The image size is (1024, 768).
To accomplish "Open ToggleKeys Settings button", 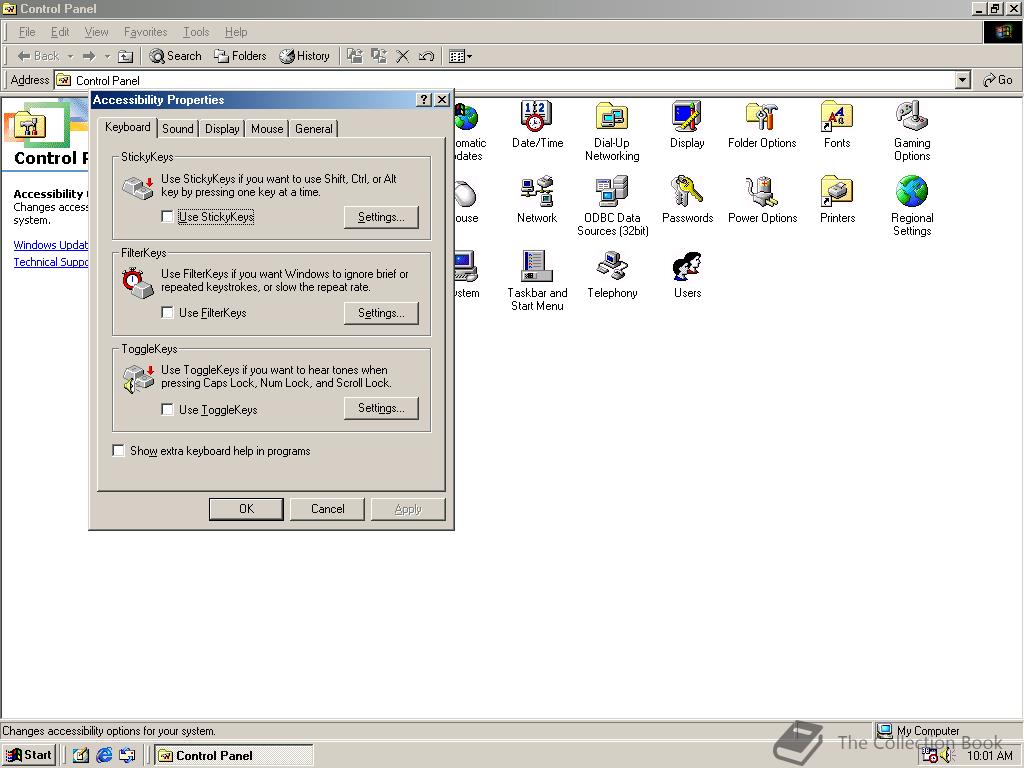I will point(381,408).
